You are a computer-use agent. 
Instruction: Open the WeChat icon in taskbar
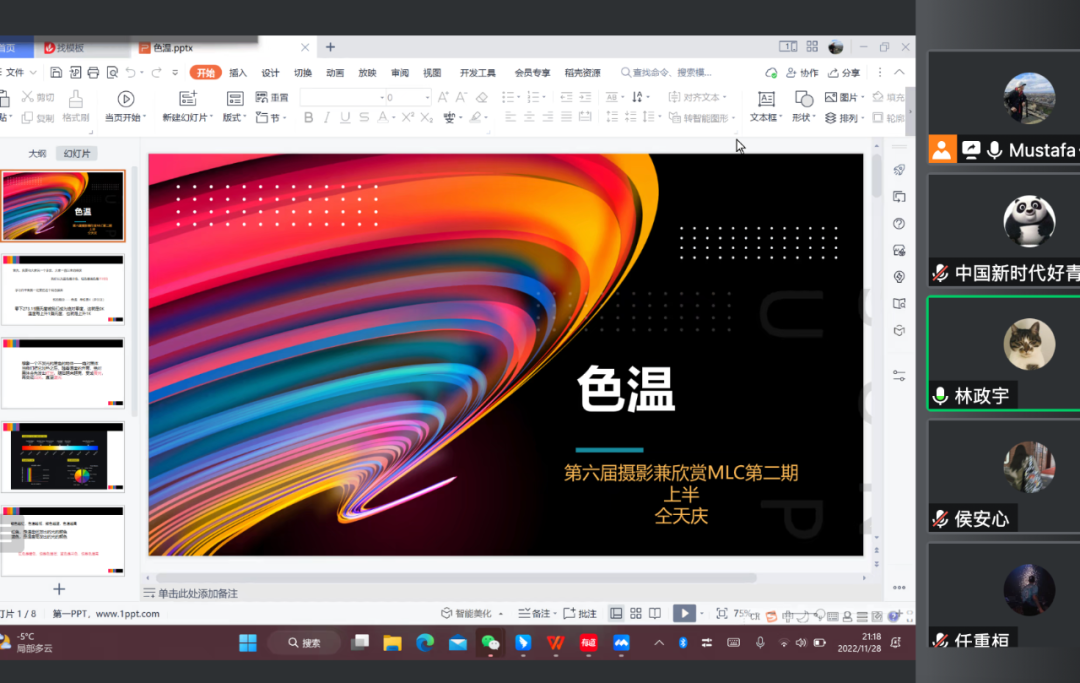coord(490,643)
